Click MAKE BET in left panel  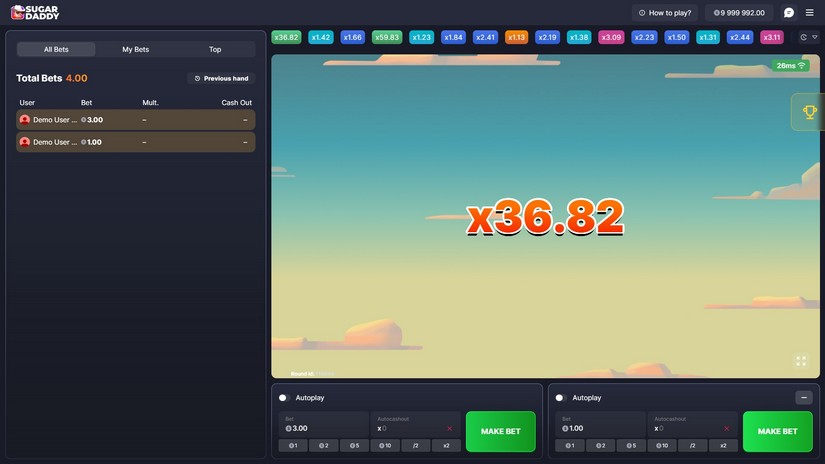coord(500,431)
